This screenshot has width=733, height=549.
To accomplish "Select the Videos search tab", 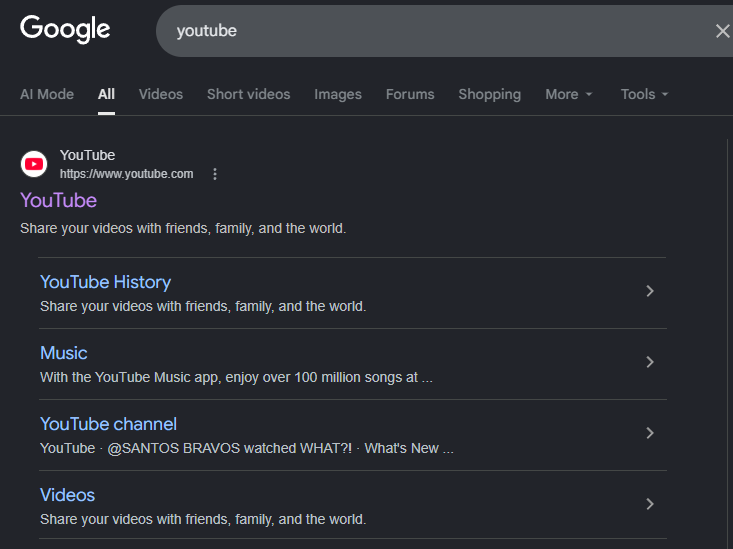I will pos(161,94).
